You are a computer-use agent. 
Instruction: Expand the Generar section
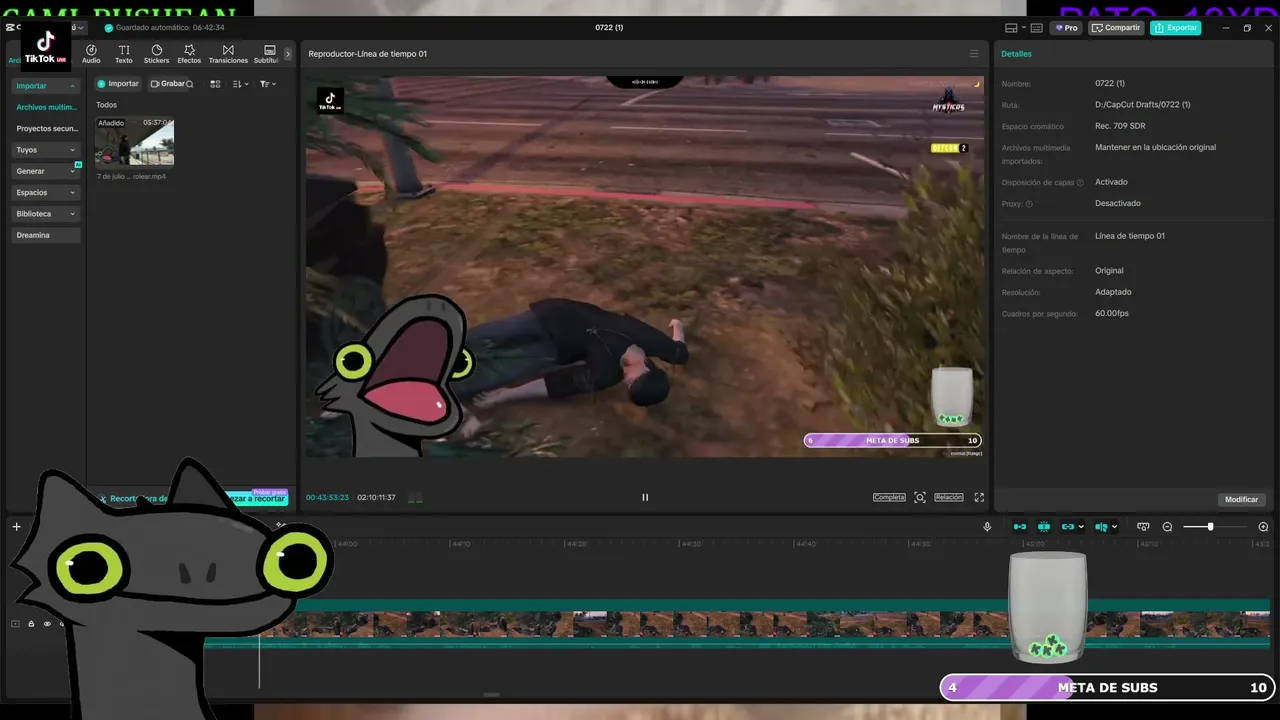(46, 171)
